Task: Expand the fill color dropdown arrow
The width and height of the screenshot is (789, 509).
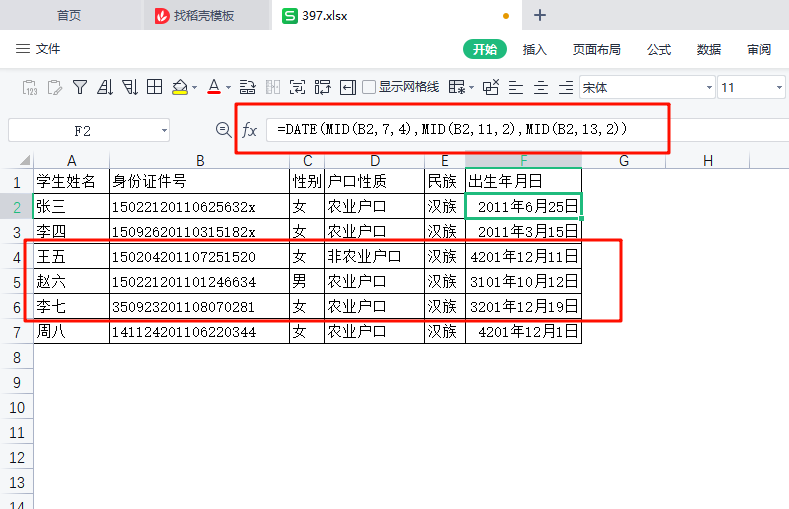Action: (195, 88)
